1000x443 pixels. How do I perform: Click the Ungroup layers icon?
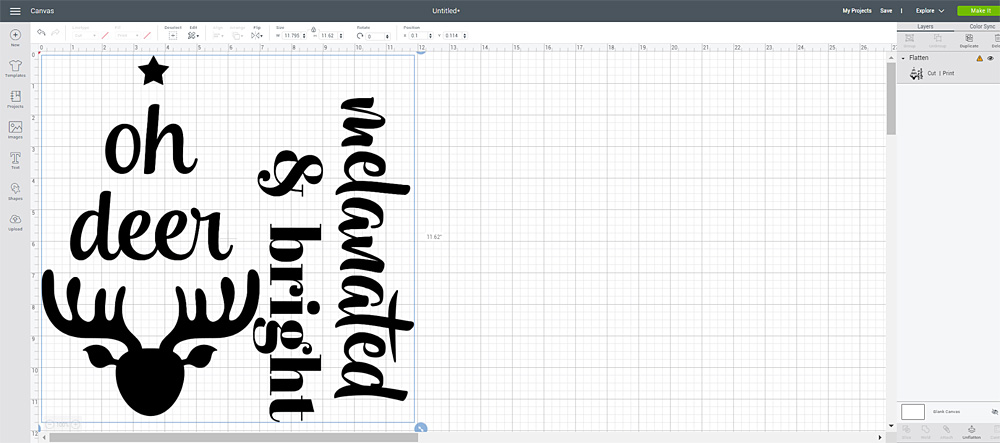point(937,41)
